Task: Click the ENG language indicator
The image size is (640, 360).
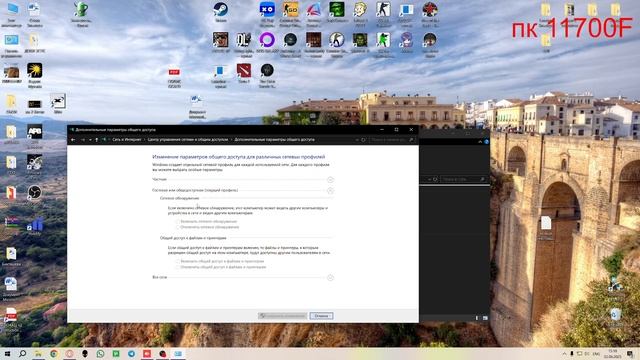Action: click(597, 353)
